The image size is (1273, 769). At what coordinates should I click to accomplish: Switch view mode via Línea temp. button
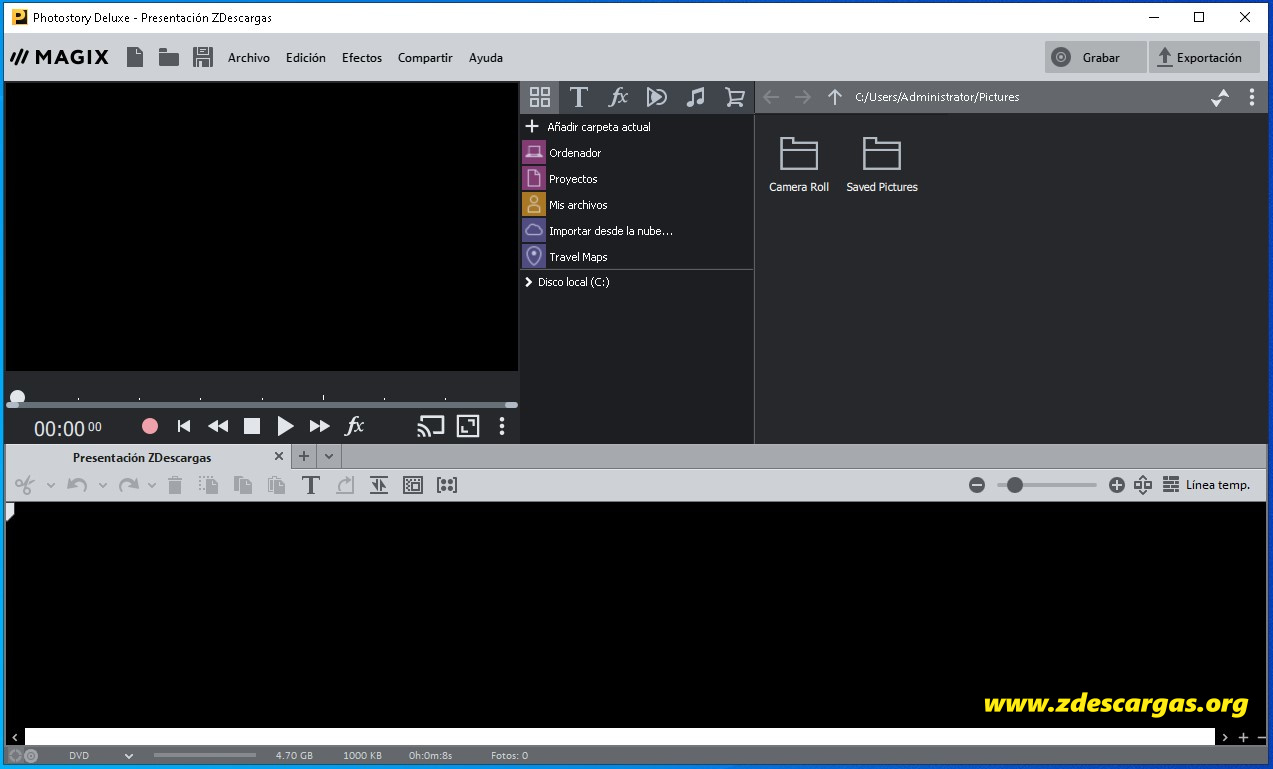pos(1206,485)
